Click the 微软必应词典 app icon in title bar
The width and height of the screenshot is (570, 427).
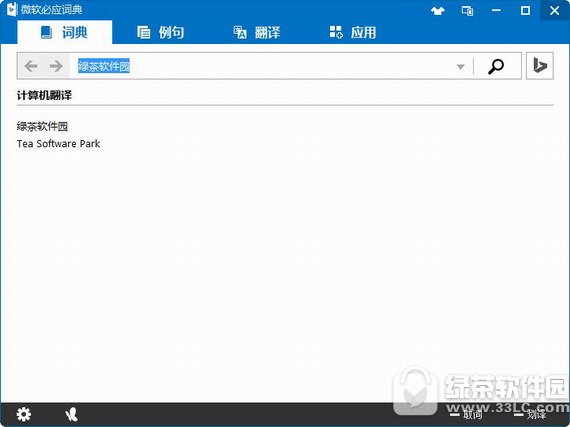click(12, 9)
